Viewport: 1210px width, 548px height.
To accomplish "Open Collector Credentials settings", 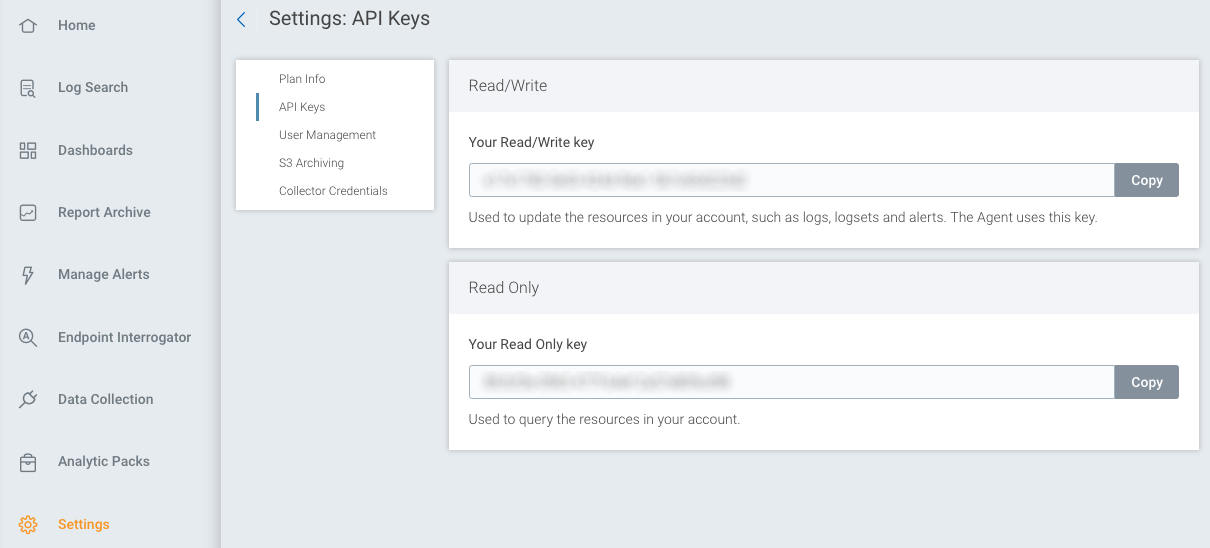I will [333, 191].
